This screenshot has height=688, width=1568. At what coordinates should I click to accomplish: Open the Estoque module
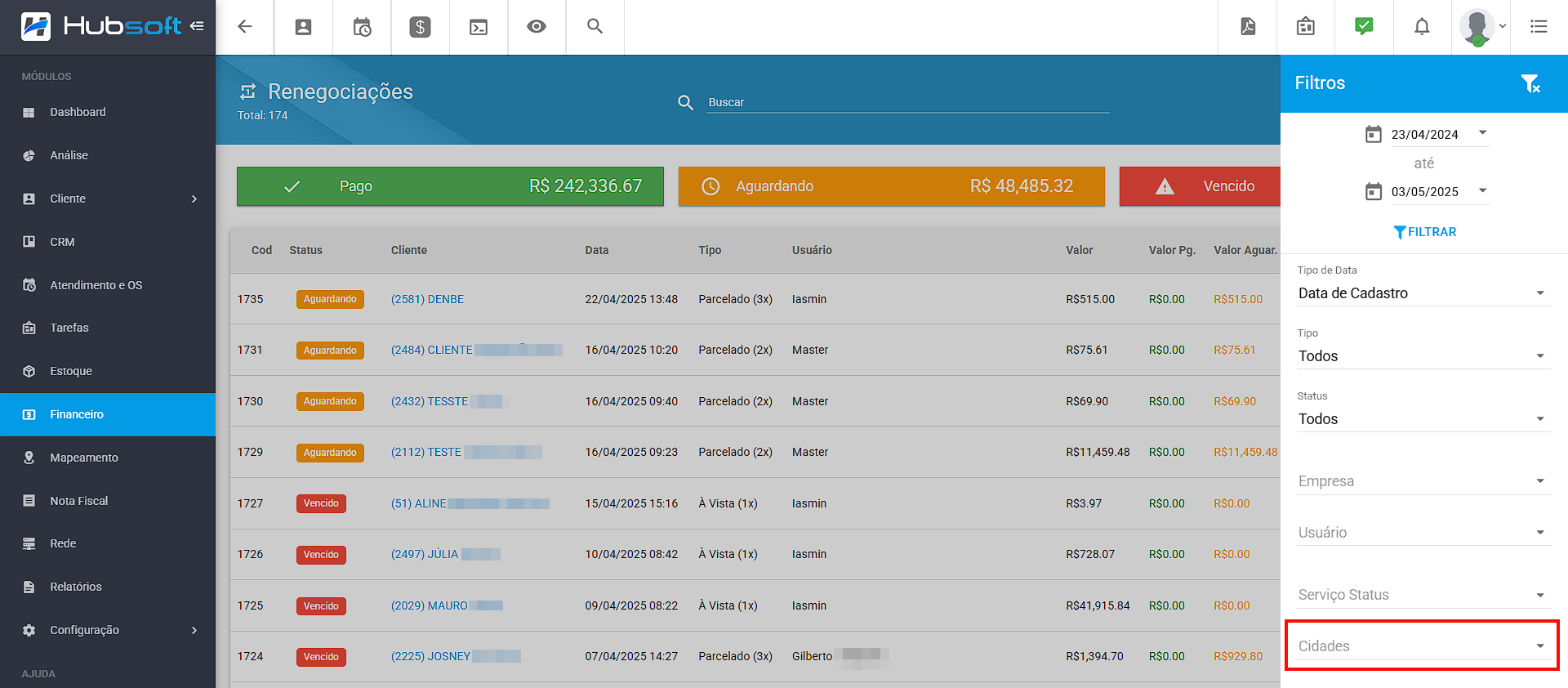click(x=108, y=371)
